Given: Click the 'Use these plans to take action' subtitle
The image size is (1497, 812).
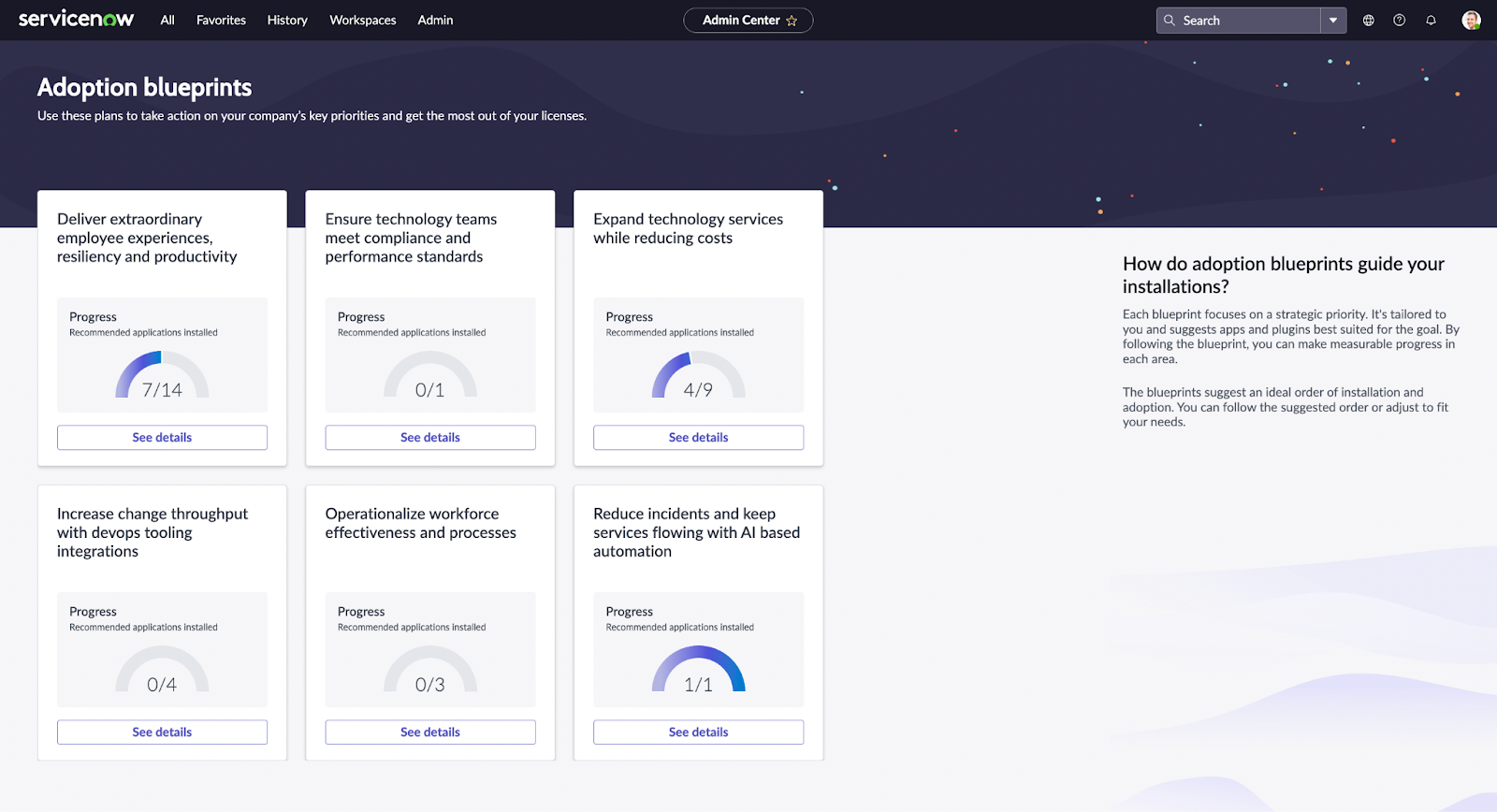Looking at the screenshot, I should click(312, 116).
